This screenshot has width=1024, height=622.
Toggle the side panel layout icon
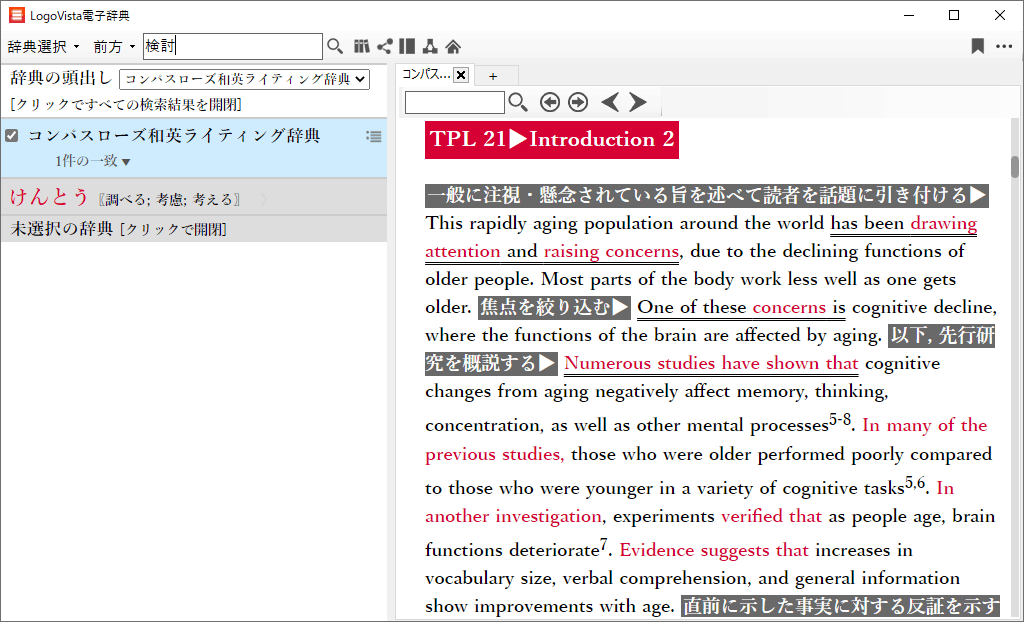[x=406, y=46]
